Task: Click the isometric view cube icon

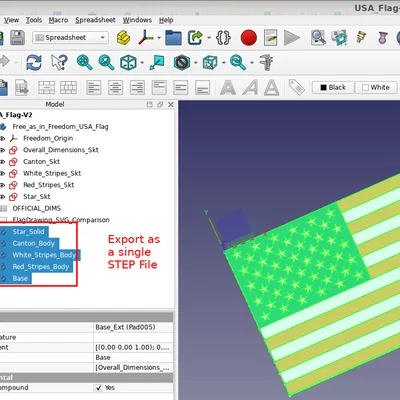Action: tap(128, 62)
